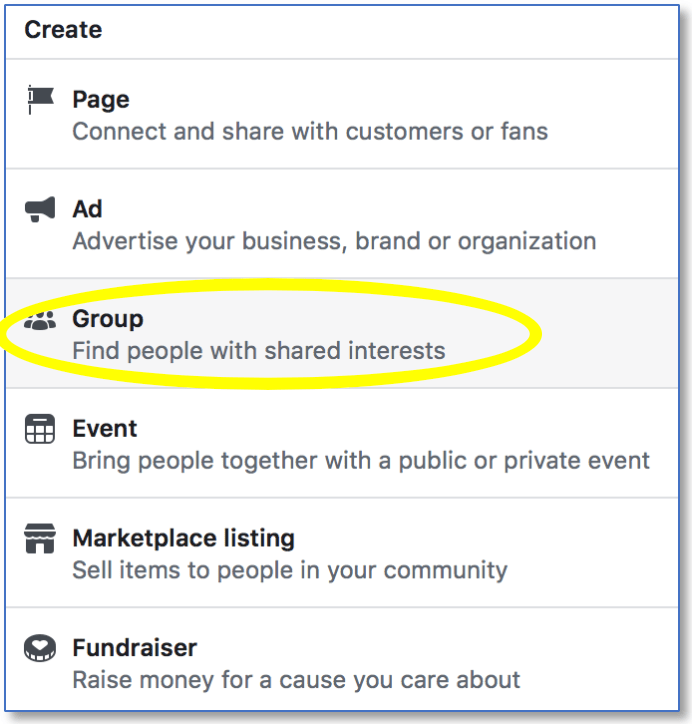The height and width of the screenshot is (724, 692).
Task: Click the Ad megaphone icon
Action: coord(41,209)
